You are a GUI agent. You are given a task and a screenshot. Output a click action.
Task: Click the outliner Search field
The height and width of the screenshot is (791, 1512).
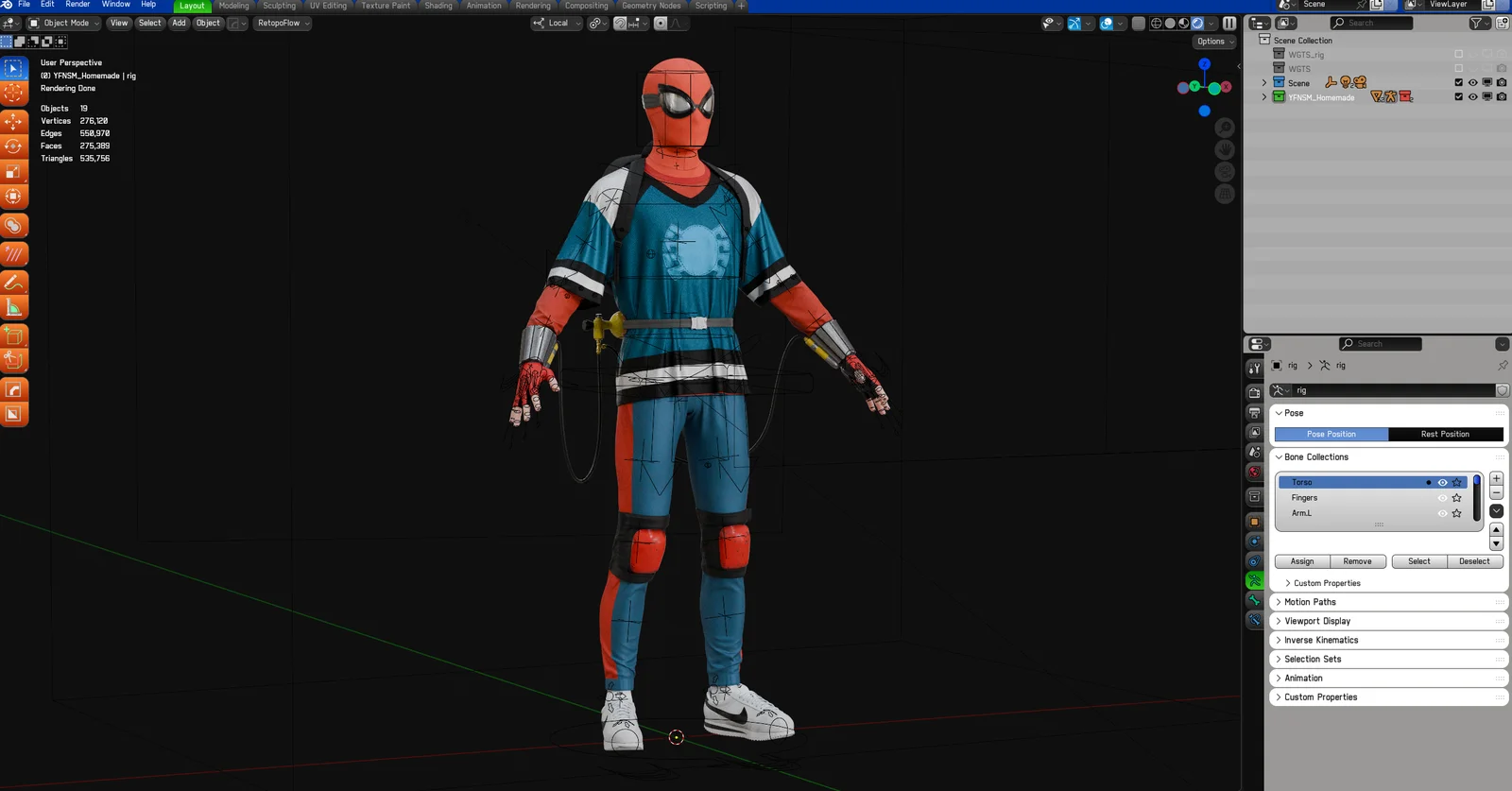(1371, 23)
